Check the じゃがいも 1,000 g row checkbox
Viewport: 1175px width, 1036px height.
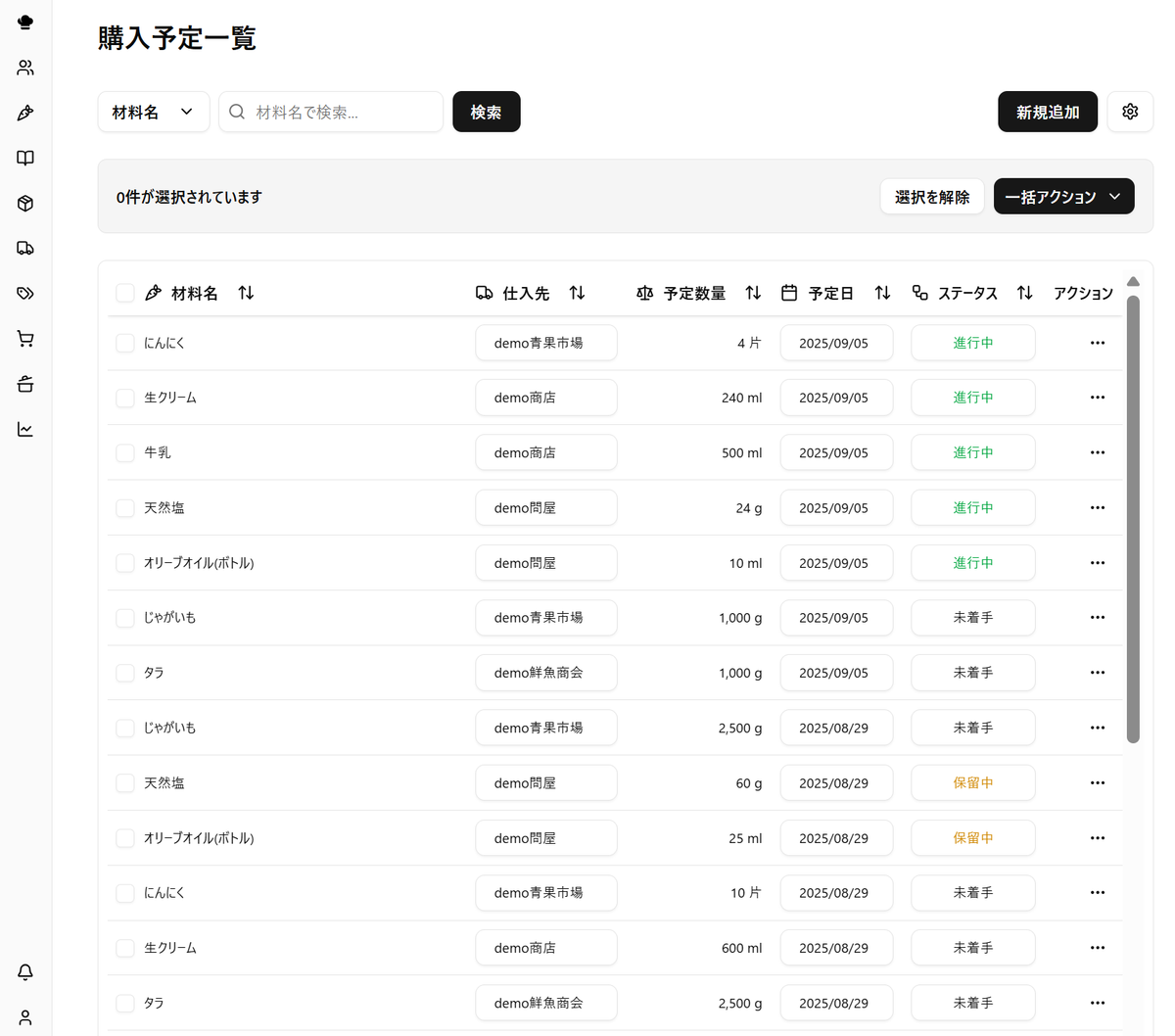coord(125,618)
